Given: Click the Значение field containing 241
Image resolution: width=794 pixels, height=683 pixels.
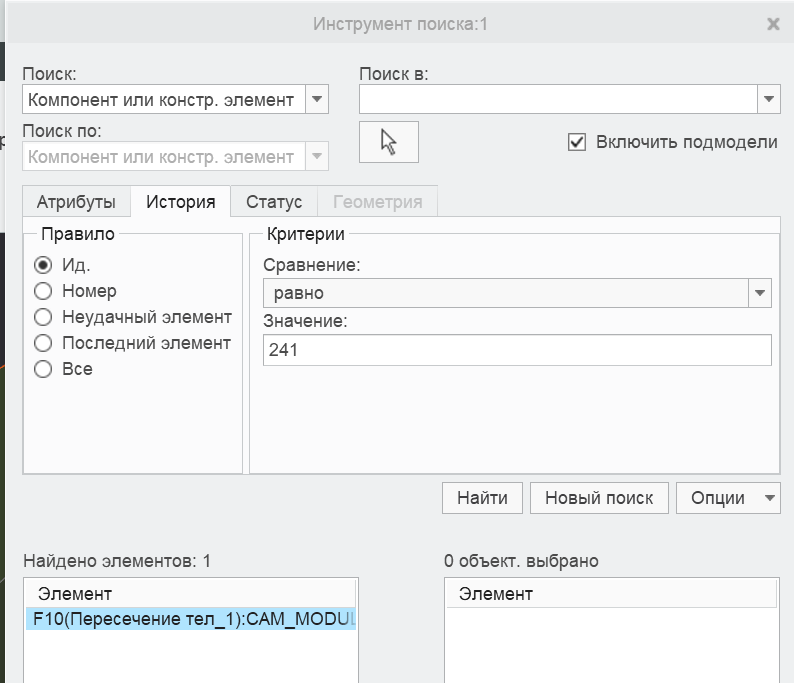Looking at the screenshot, I should click(x=517, y=350).
